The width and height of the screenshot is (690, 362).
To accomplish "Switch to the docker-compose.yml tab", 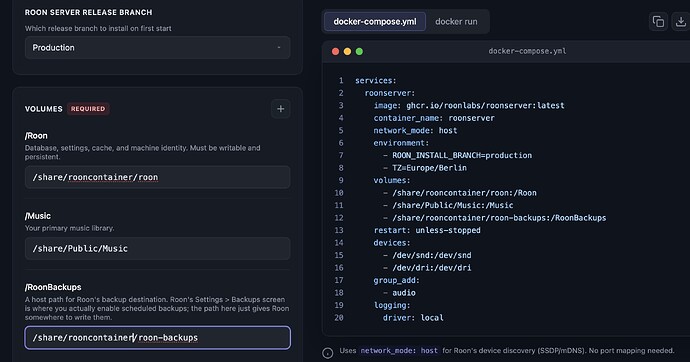I will [375, 22].
